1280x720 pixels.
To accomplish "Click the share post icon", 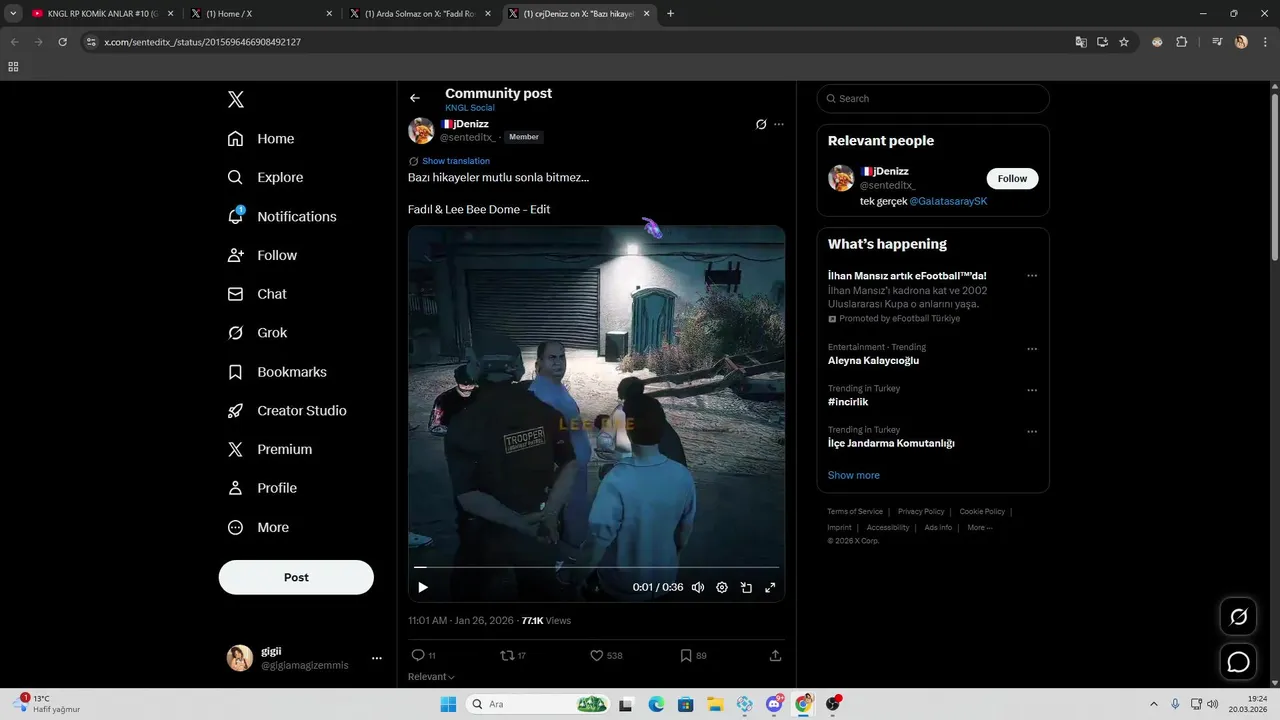I will tap(775, 656).
